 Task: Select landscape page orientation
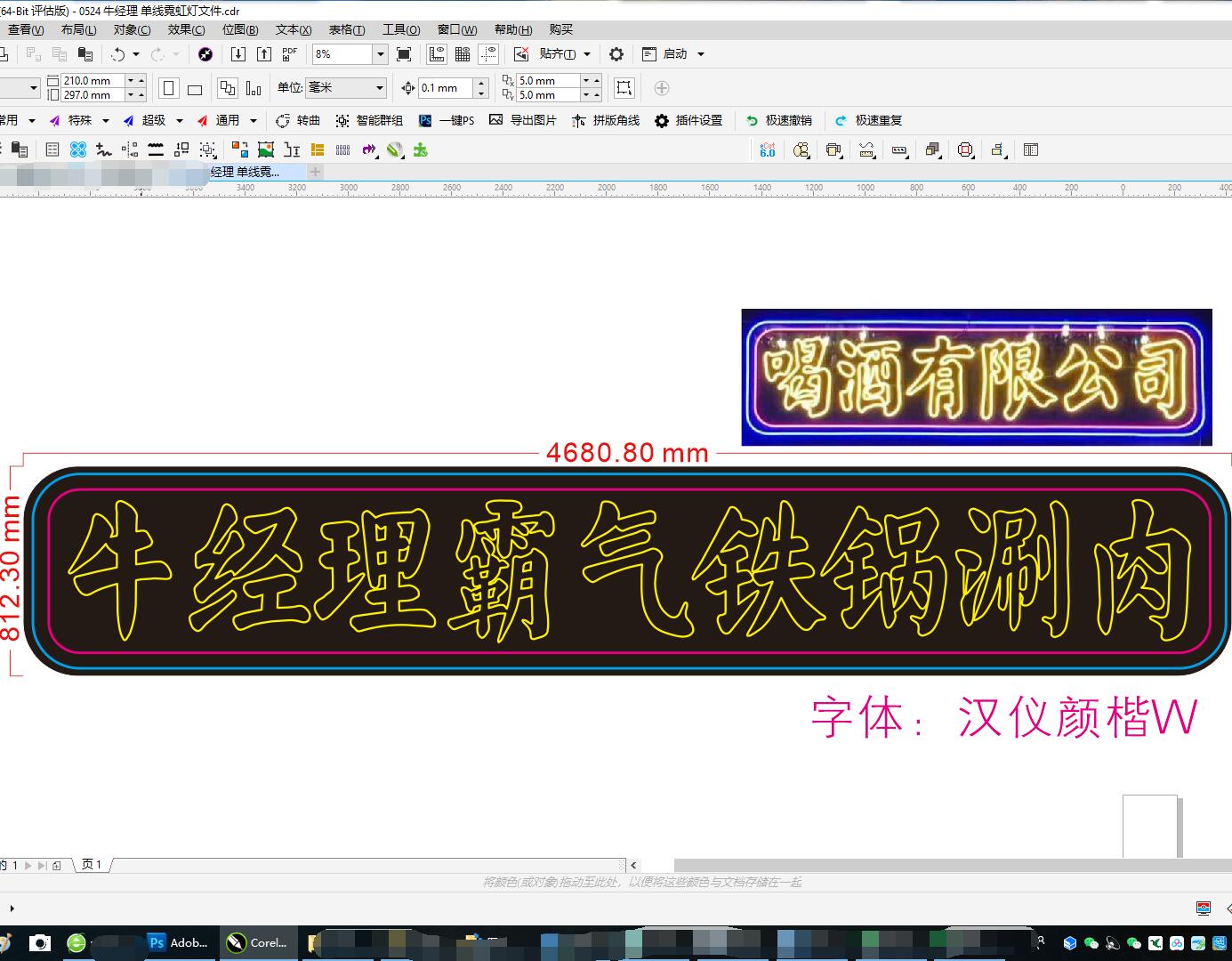click(x=195, y=88)
